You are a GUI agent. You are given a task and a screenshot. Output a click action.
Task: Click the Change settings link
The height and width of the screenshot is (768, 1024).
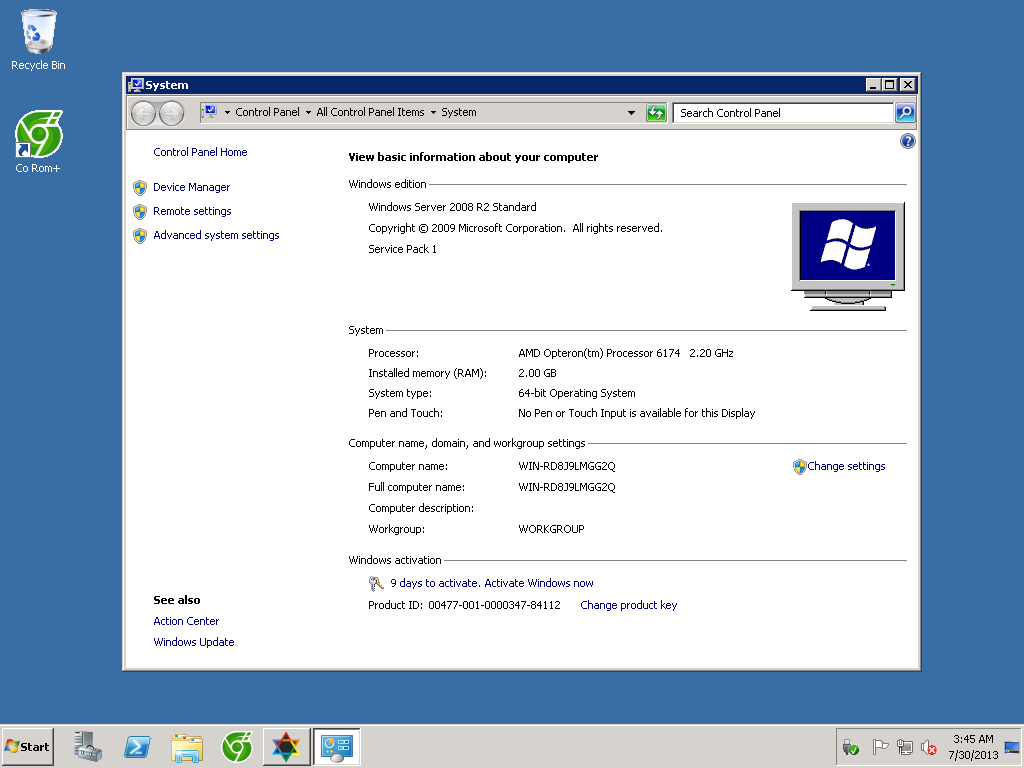(846, 466)
